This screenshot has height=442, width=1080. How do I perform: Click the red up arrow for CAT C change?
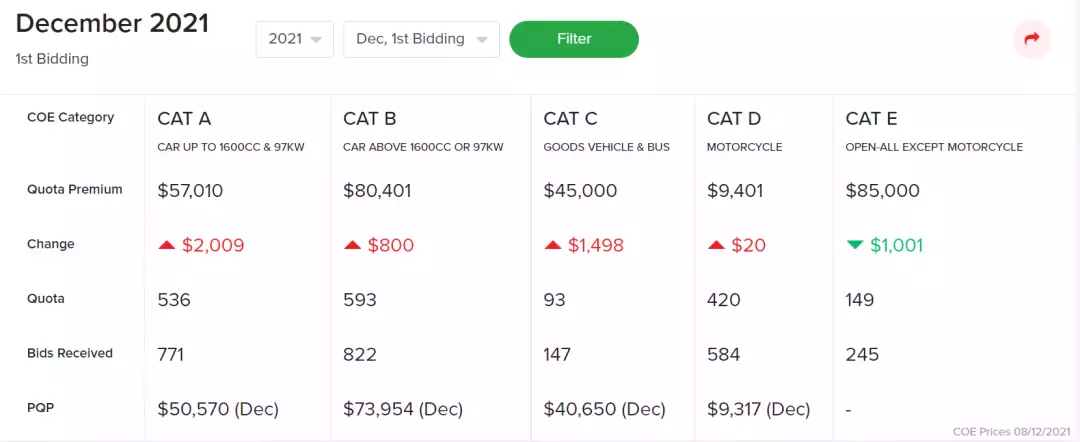point(553,245)
